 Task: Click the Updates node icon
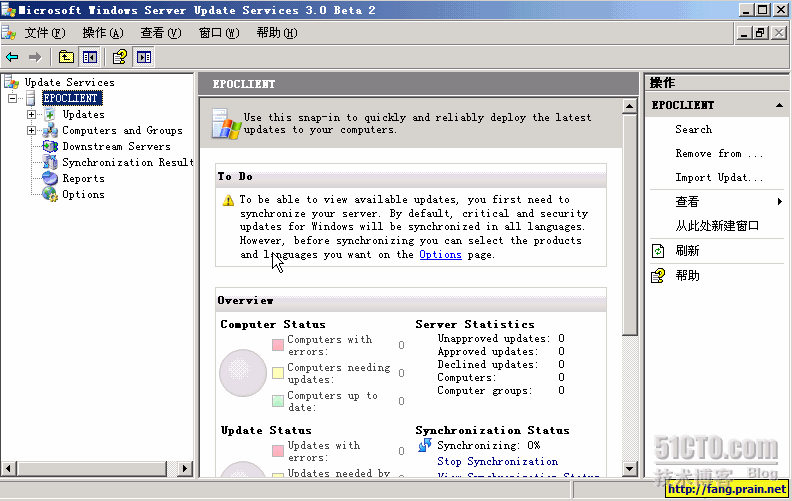(x=50, y=115)
